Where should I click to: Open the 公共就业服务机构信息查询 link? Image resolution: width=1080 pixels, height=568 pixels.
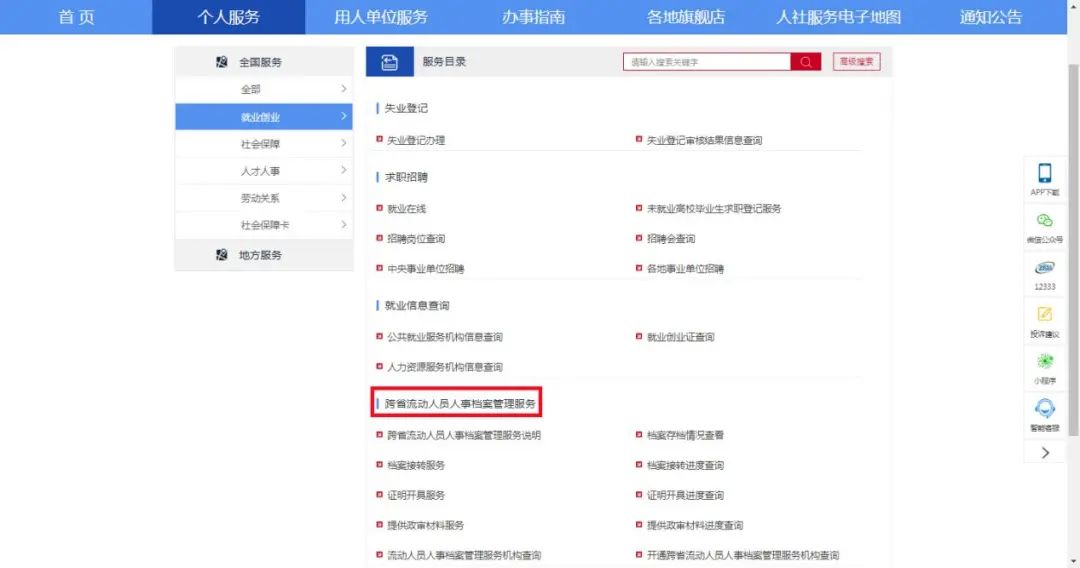(445, 337)
